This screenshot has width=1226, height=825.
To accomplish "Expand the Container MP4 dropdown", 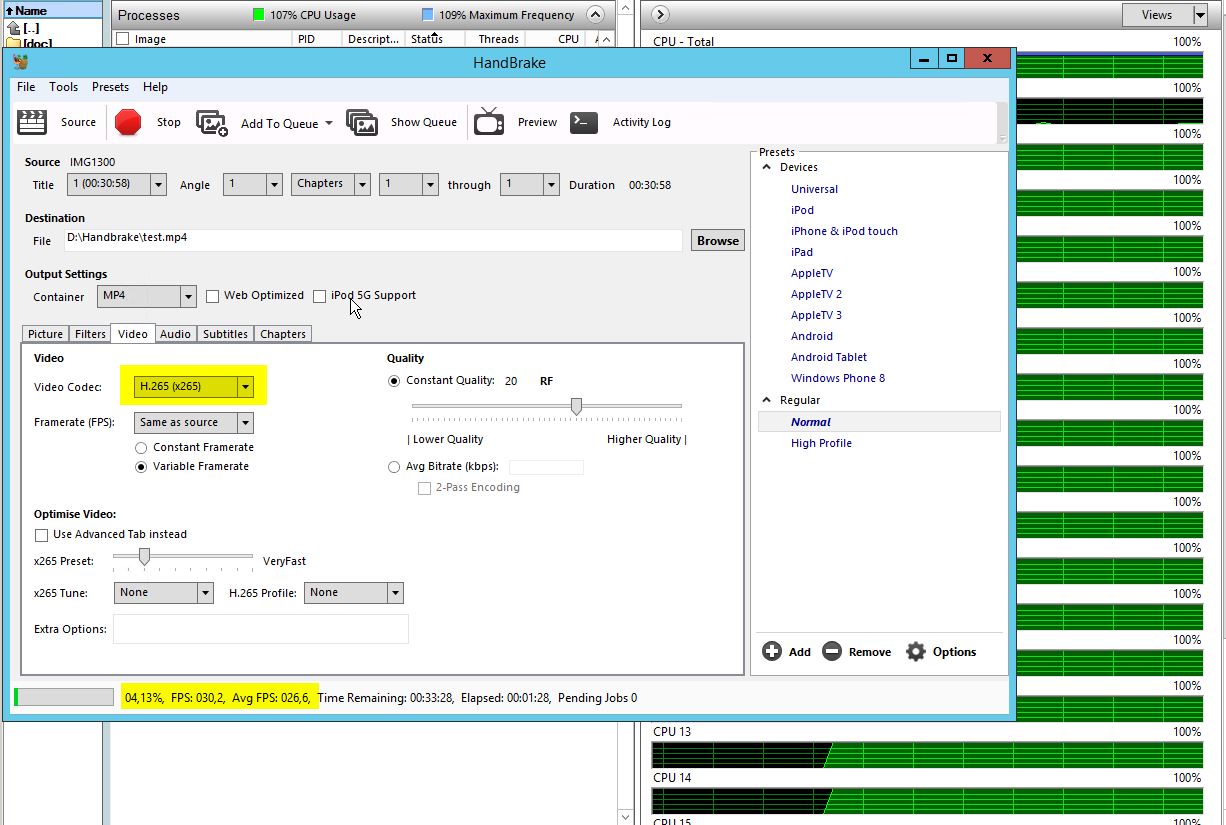I will tap(147, 297).
